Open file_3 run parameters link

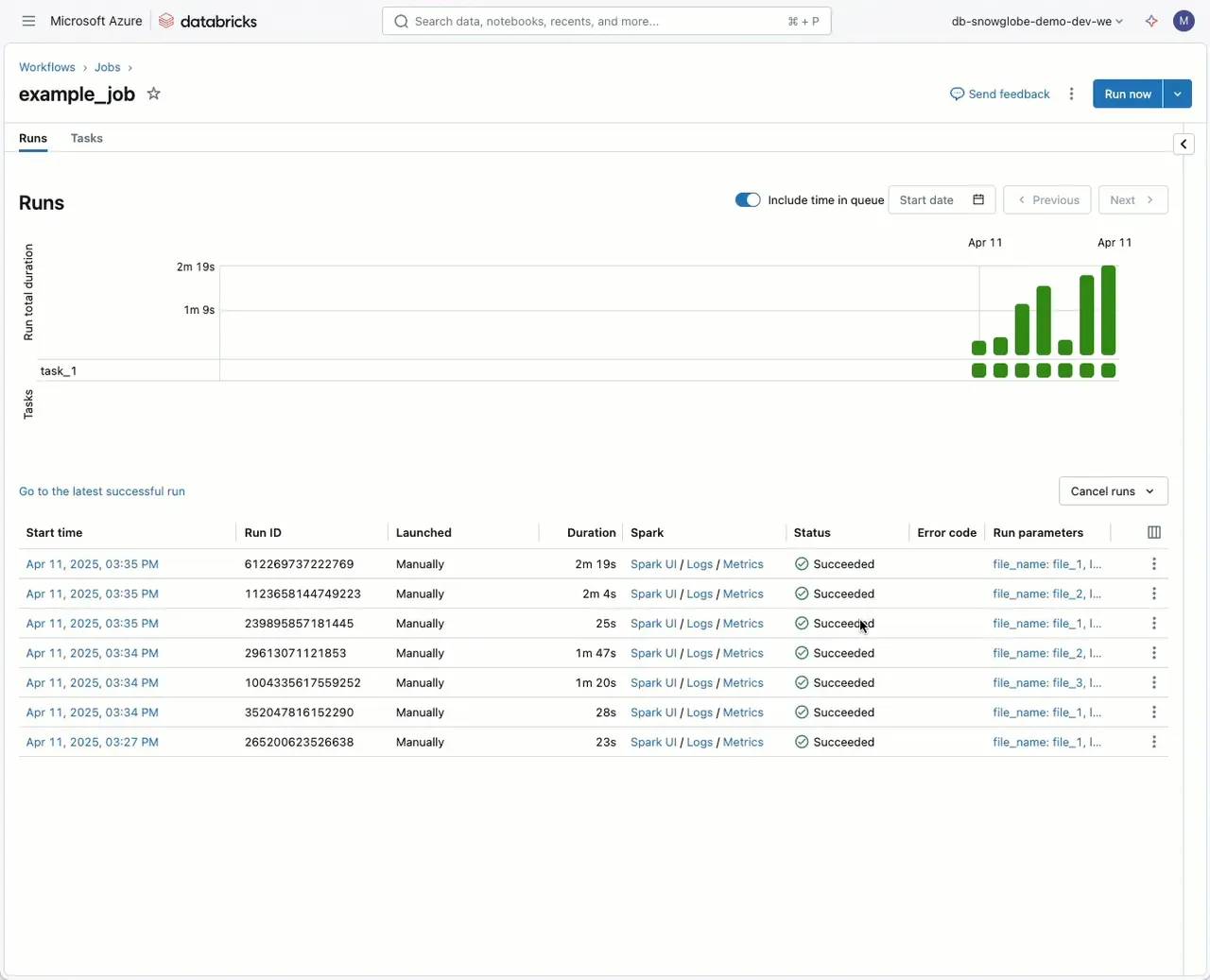1047,682
